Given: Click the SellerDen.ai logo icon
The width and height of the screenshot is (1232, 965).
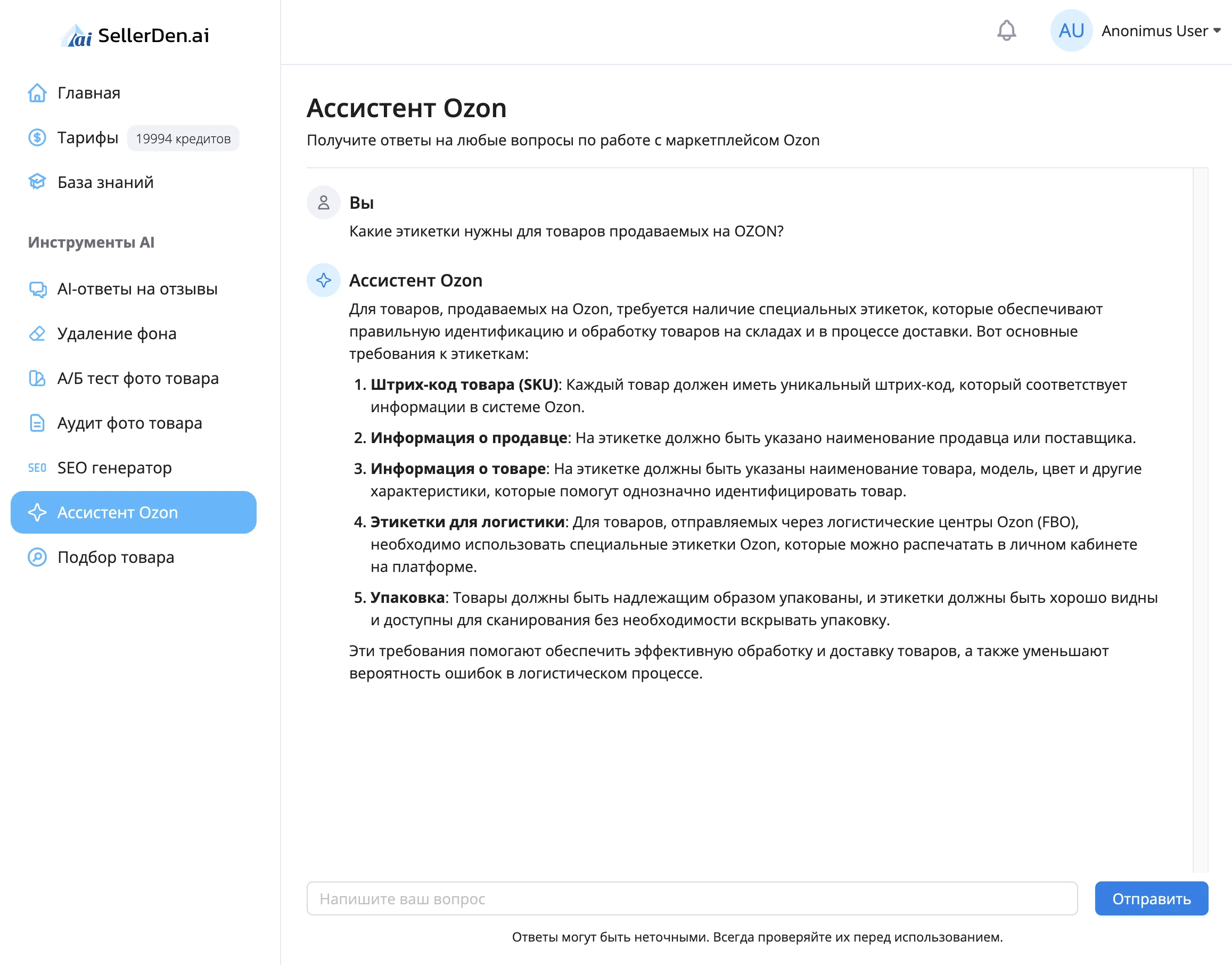Looking at the screenshot, I should 76,35.
